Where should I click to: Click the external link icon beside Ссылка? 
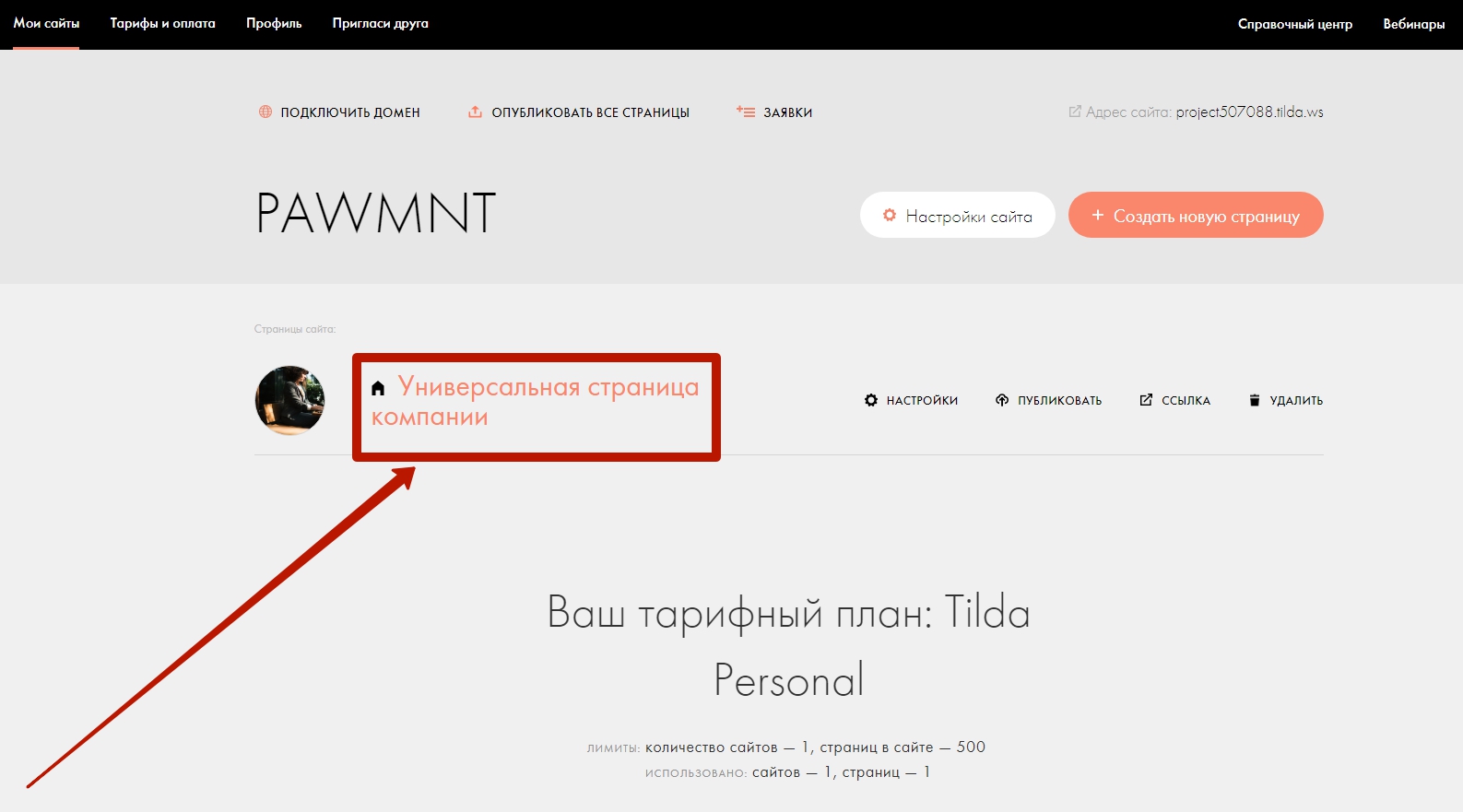(x=1146, y=400)
